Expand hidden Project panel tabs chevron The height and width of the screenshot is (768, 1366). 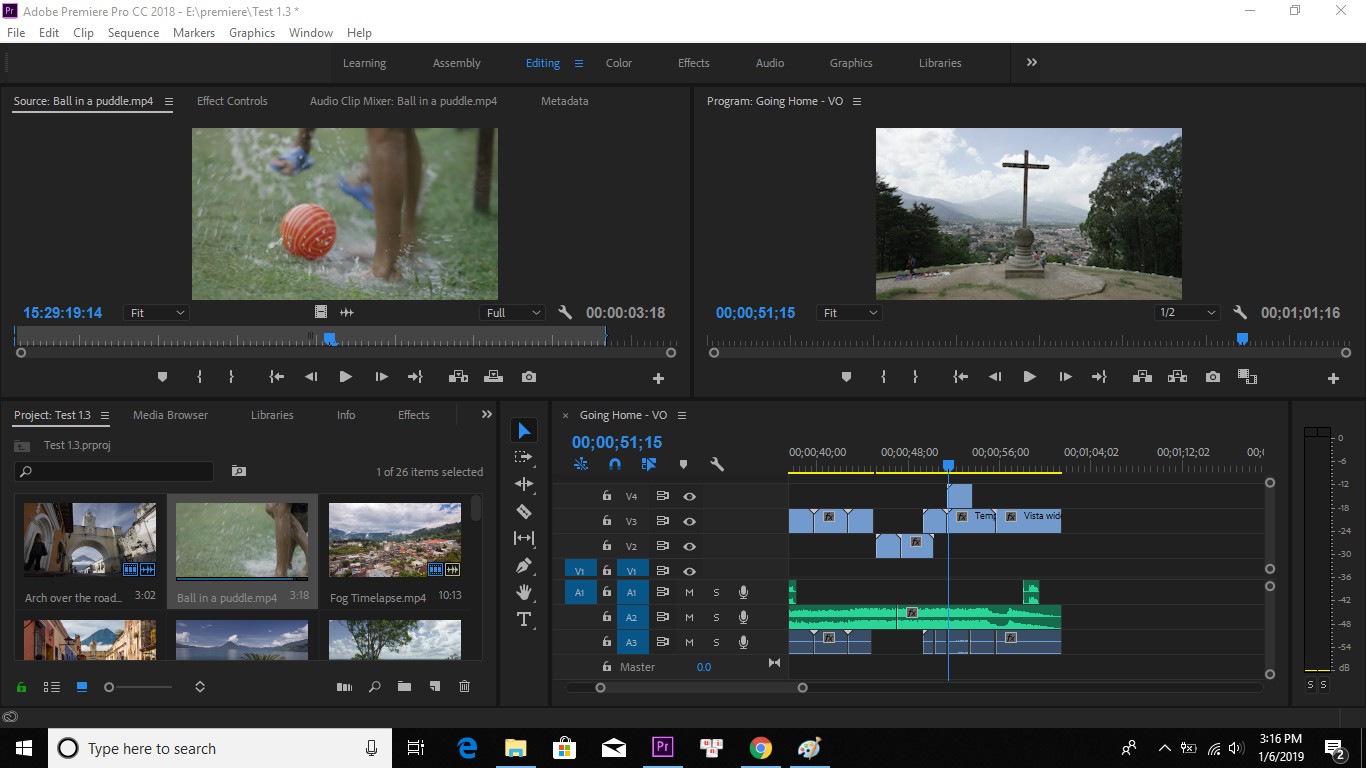(x=487, y=415)
